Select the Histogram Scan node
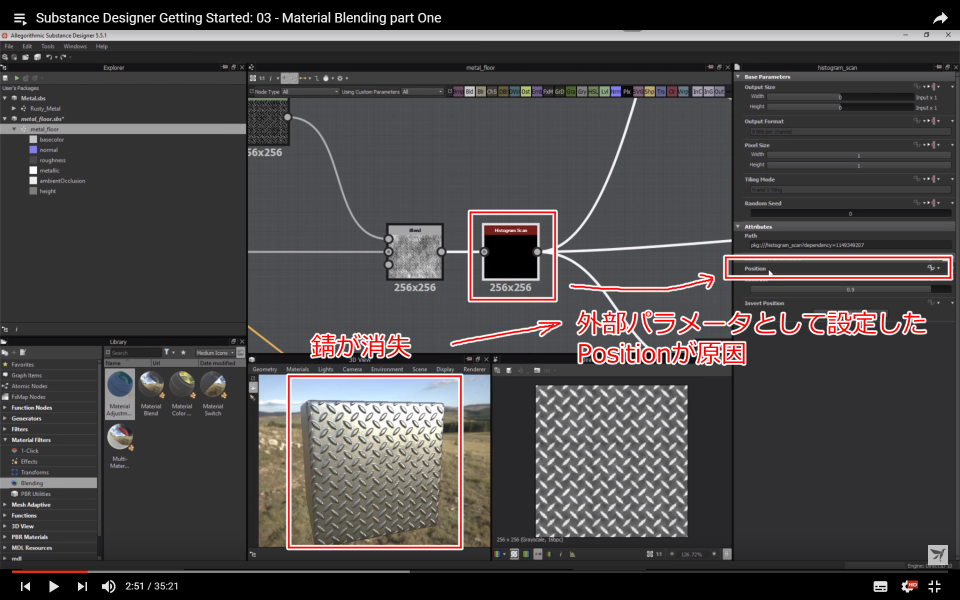 click(511, 252)
